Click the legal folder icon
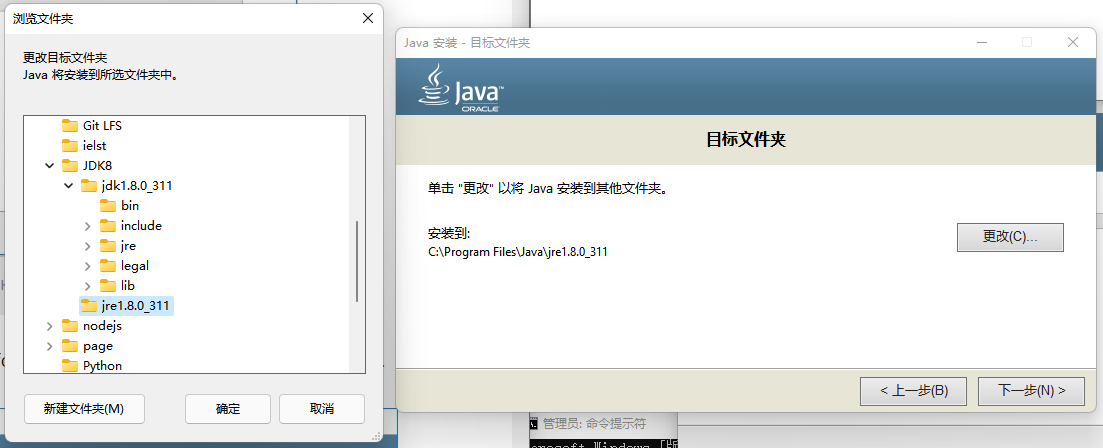 pos(108,266)
